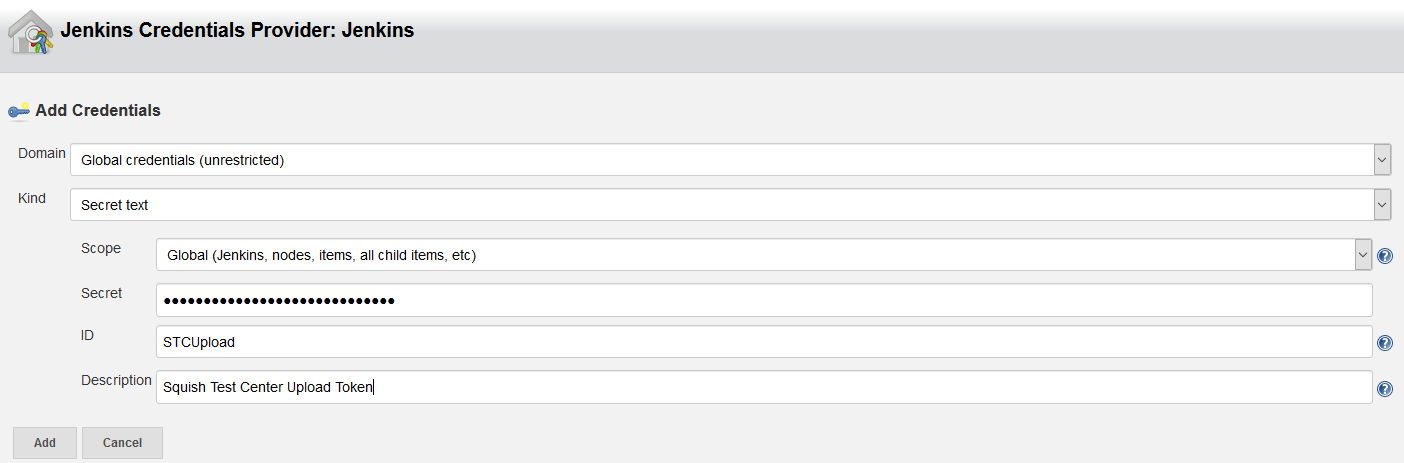
Task: Open help for the Description field
Action: coord(1385,389)
